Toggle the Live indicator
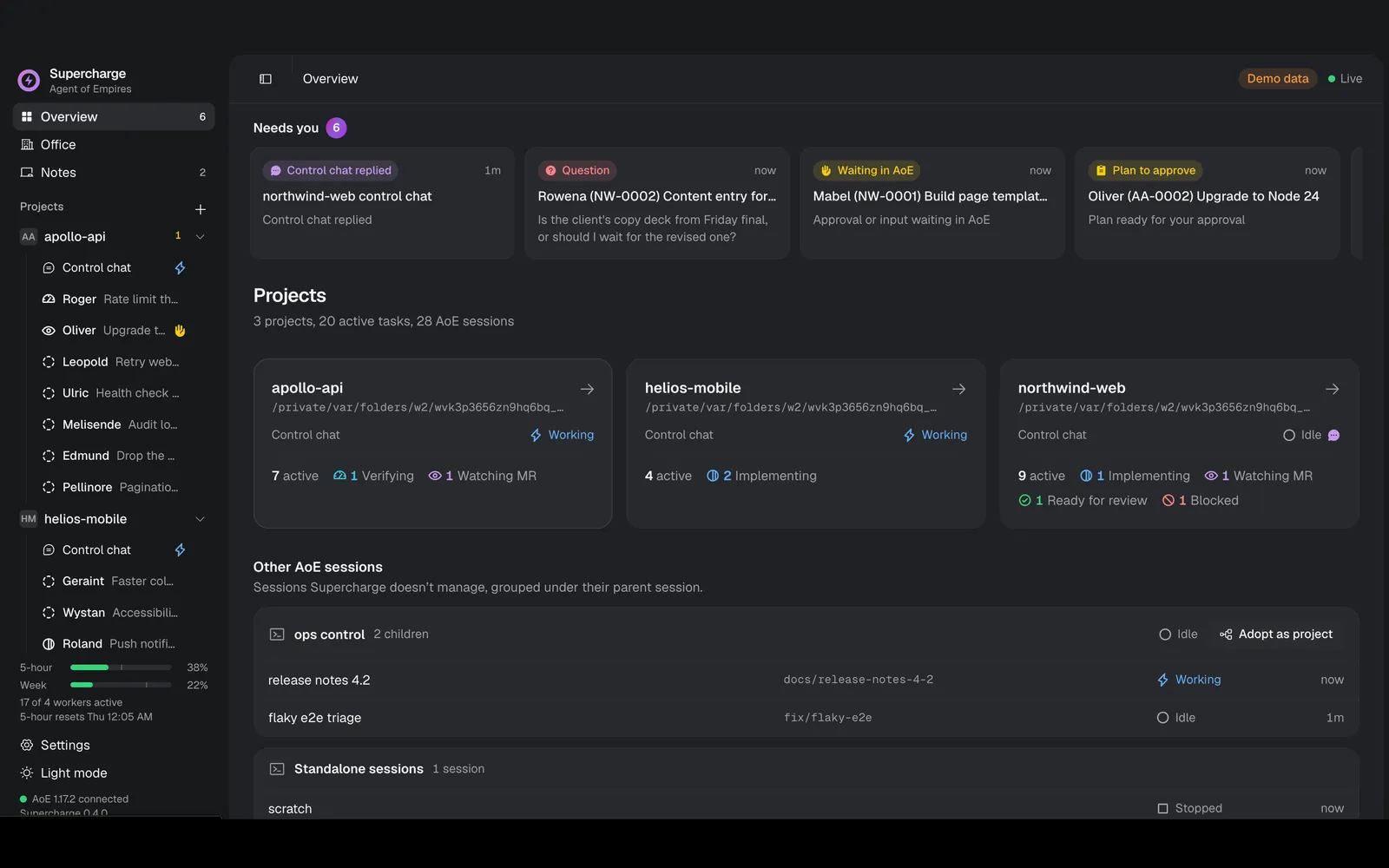 (1345, 79)
